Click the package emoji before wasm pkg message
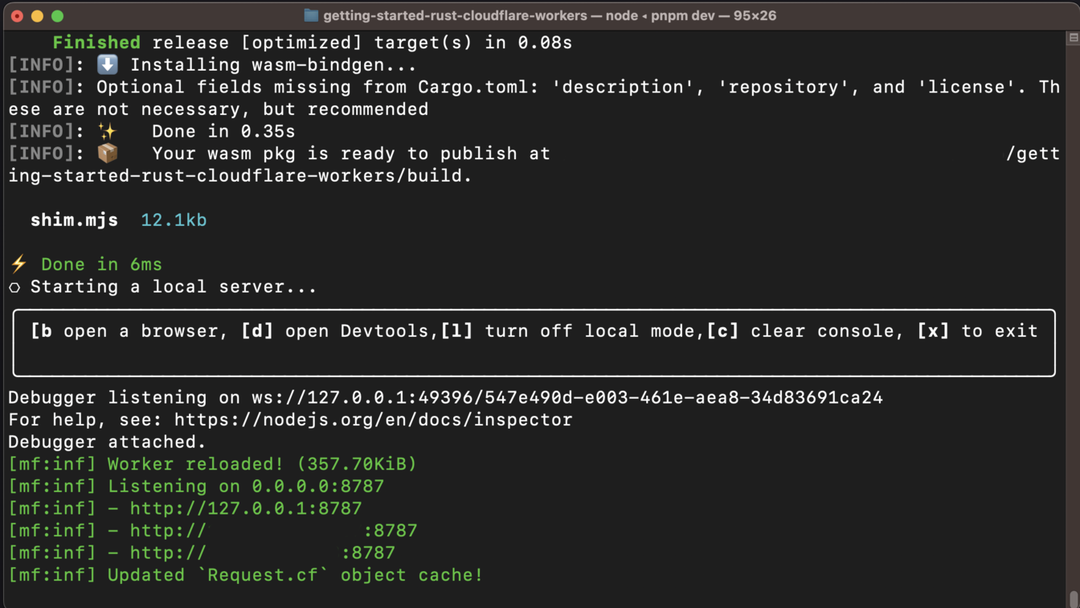 106,153
